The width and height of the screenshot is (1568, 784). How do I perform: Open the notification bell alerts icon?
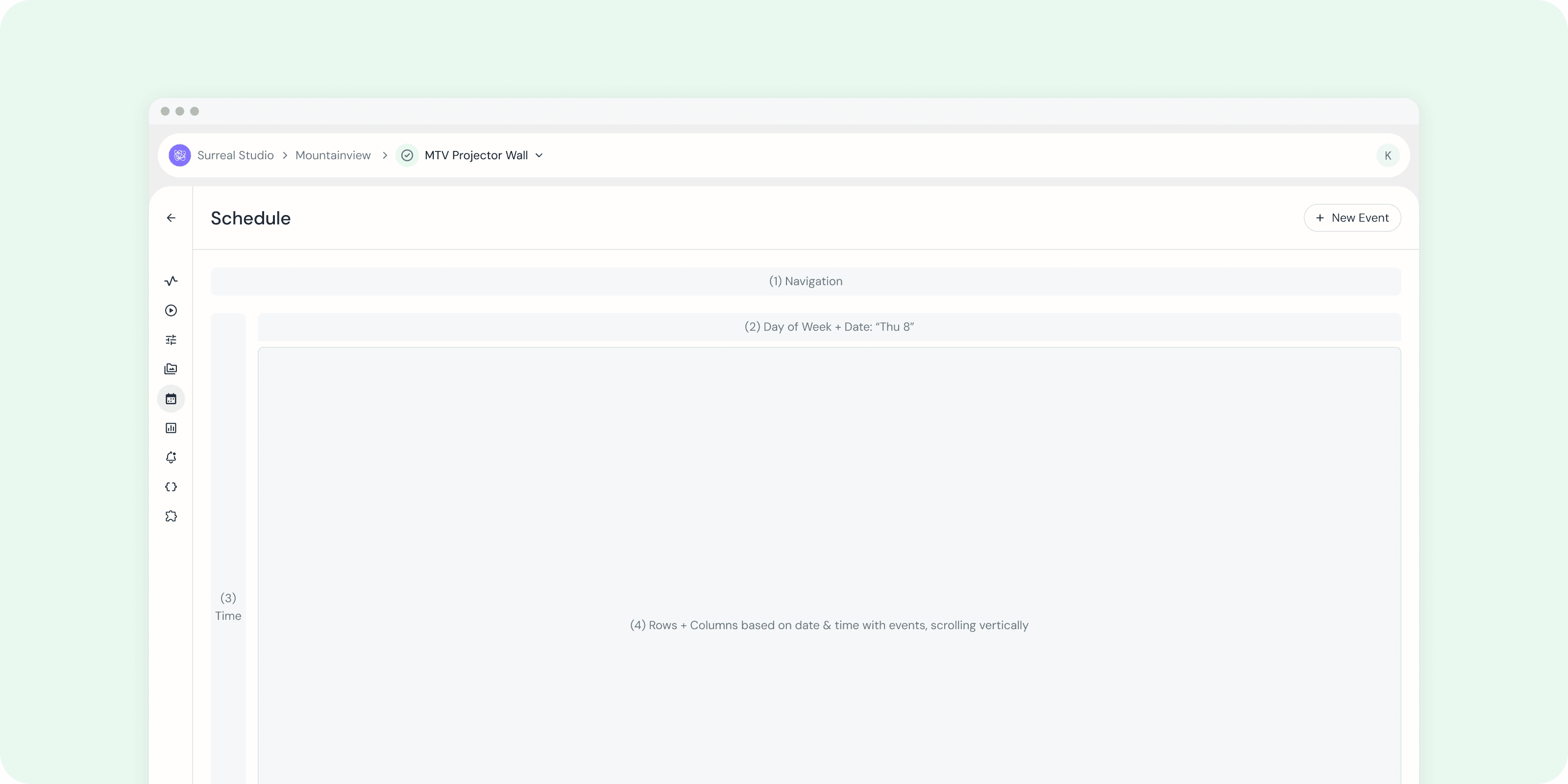(x=171, y=457)
